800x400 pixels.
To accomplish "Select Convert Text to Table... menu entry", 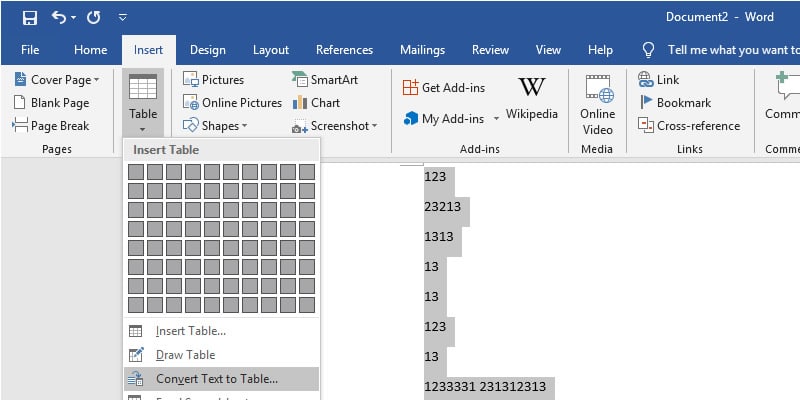I will click(x=221, y=379).
